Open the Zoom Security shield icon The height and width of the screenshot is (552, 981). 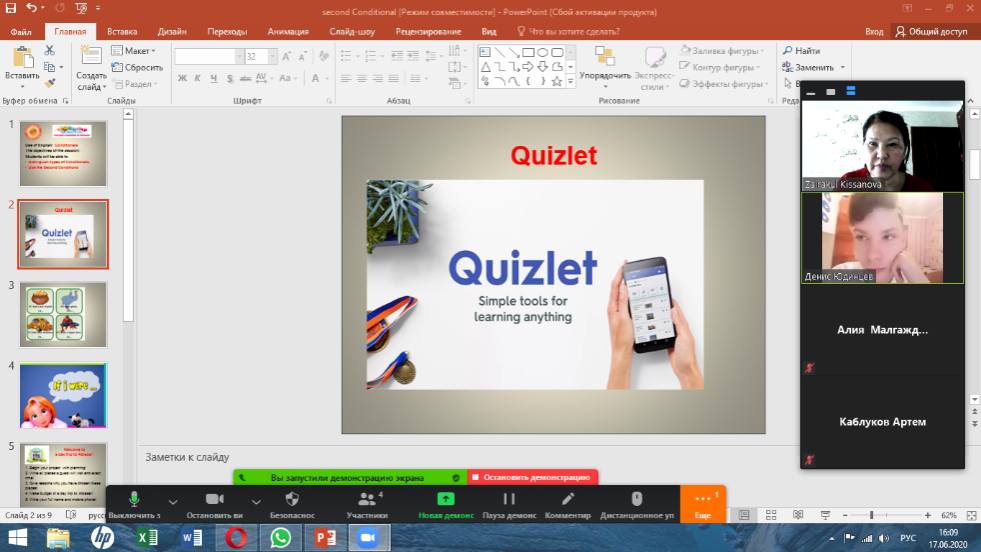coord(292,499)
